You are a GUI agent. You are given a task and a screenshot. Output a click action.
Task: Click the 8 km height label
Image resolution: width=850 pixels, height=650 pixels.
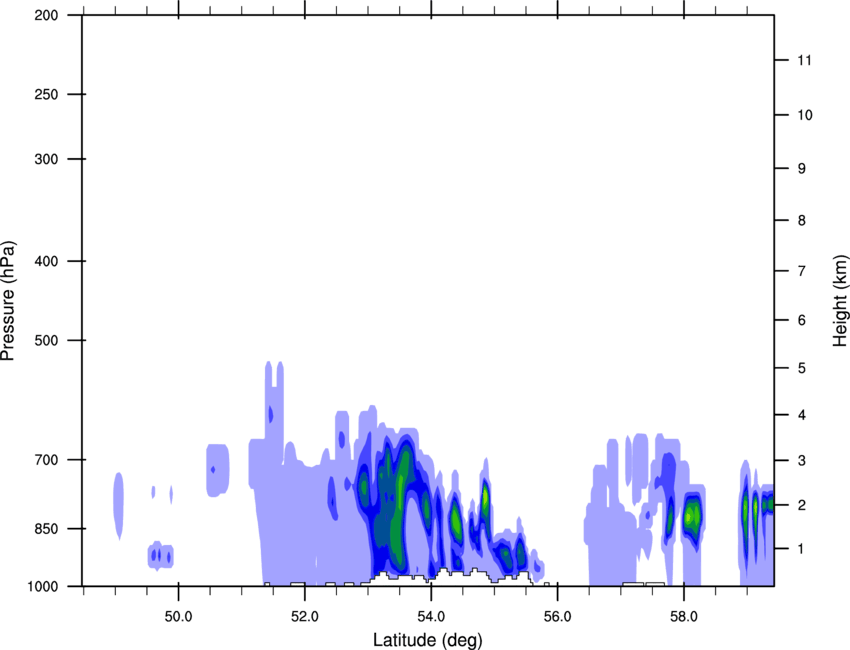click(802, 220)
